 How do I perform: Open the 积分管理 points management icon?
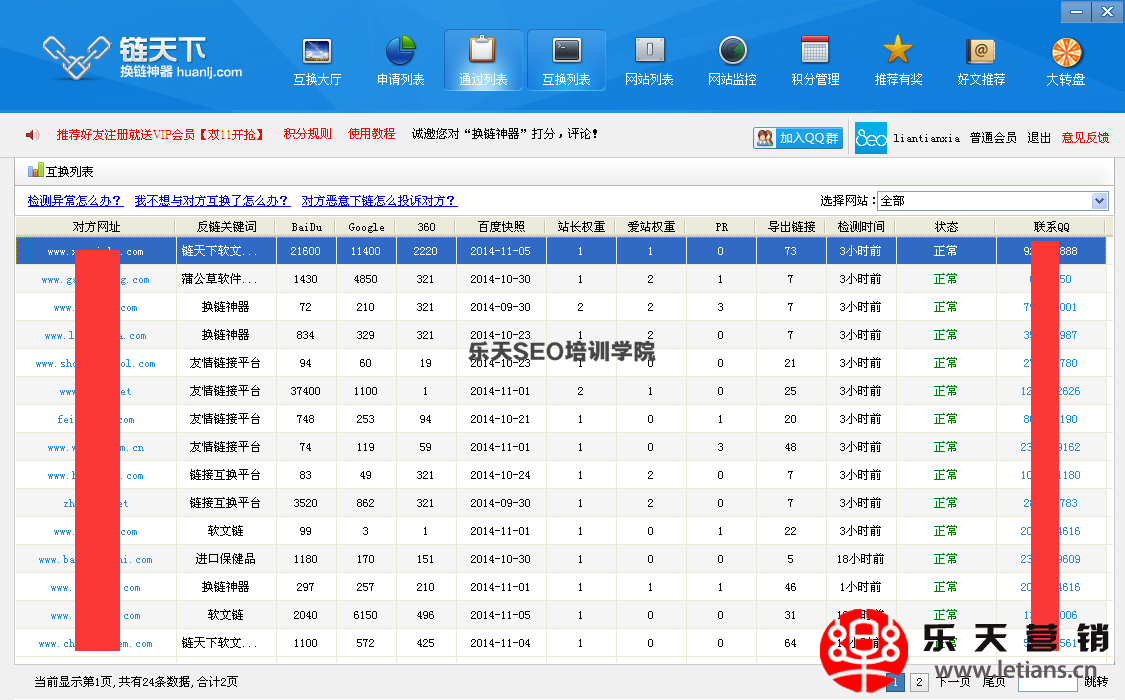pyautogui.click(x=814, y=60)
